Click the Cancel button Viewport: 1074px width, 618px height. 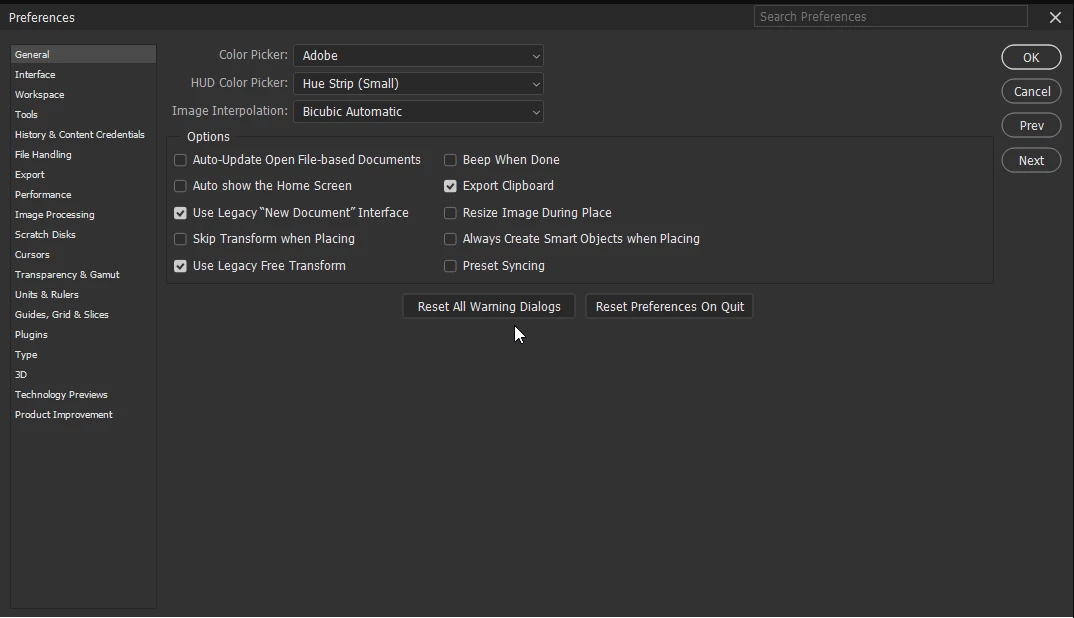[x=1031, y=91]
